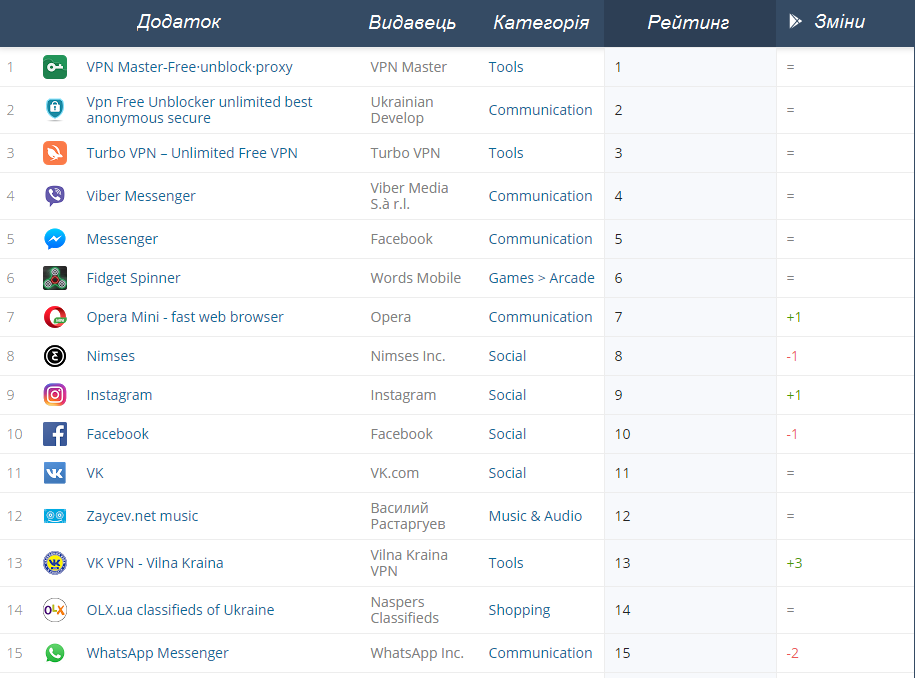This screenshot has width=915, height=678.
Task: Click the +1 change value for Opera Mini
Action: [x=794, y=317]
